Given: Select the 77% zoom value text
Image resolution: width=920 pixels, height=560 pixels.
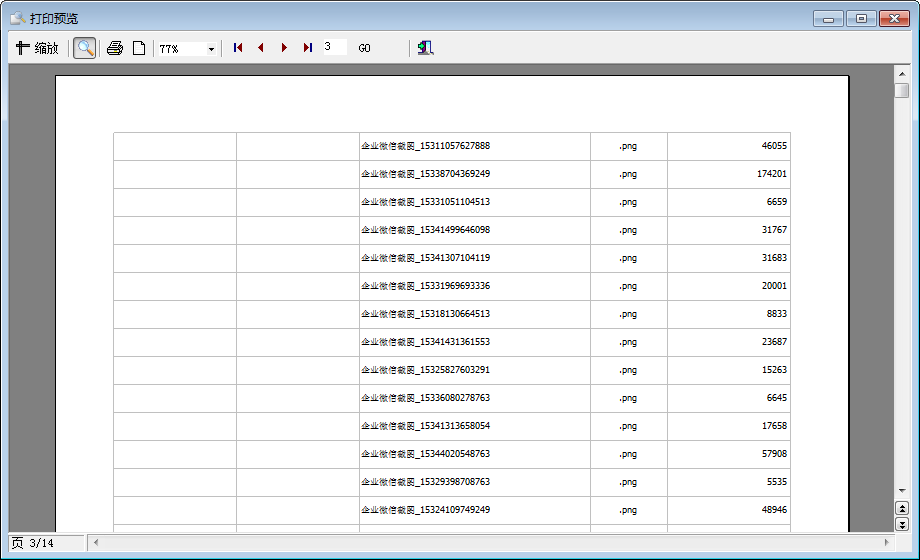Looking at the screenshot, I should 180,49.
